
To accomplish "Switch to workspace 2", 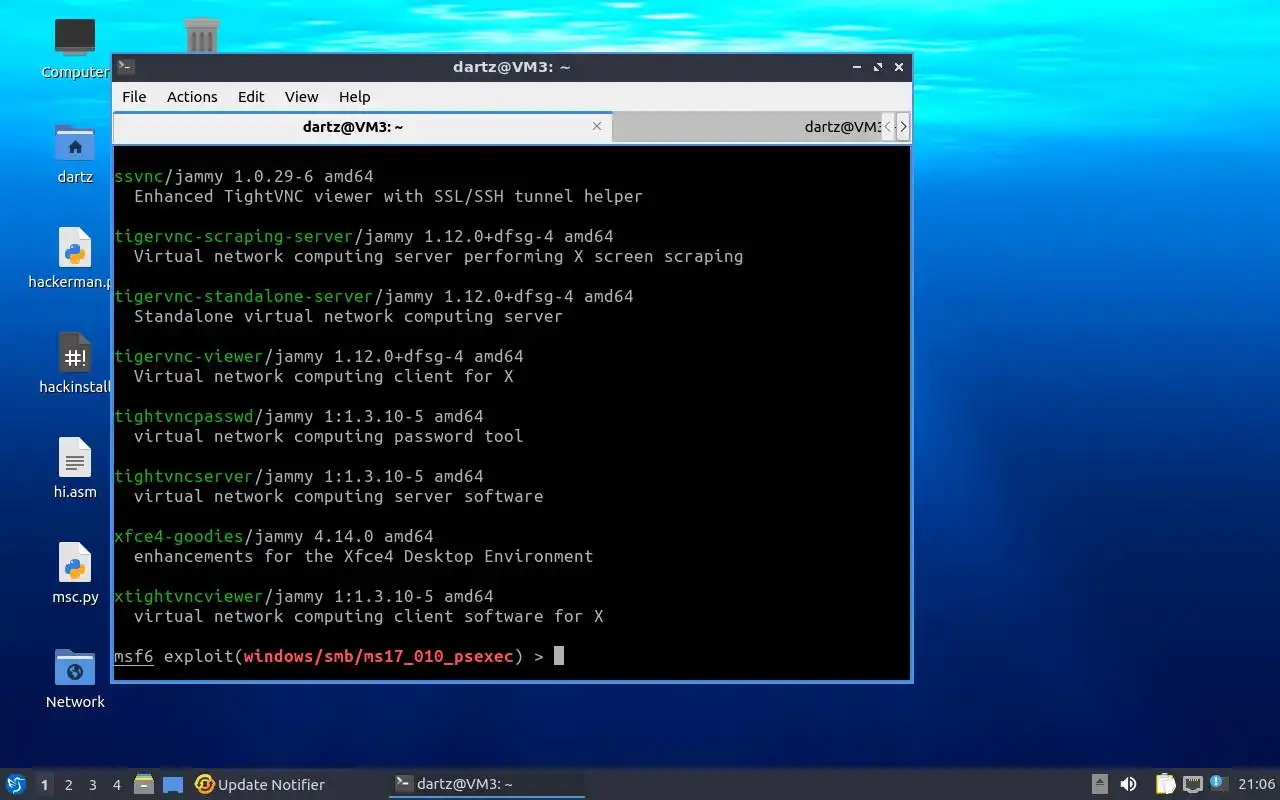I will 68,785.
